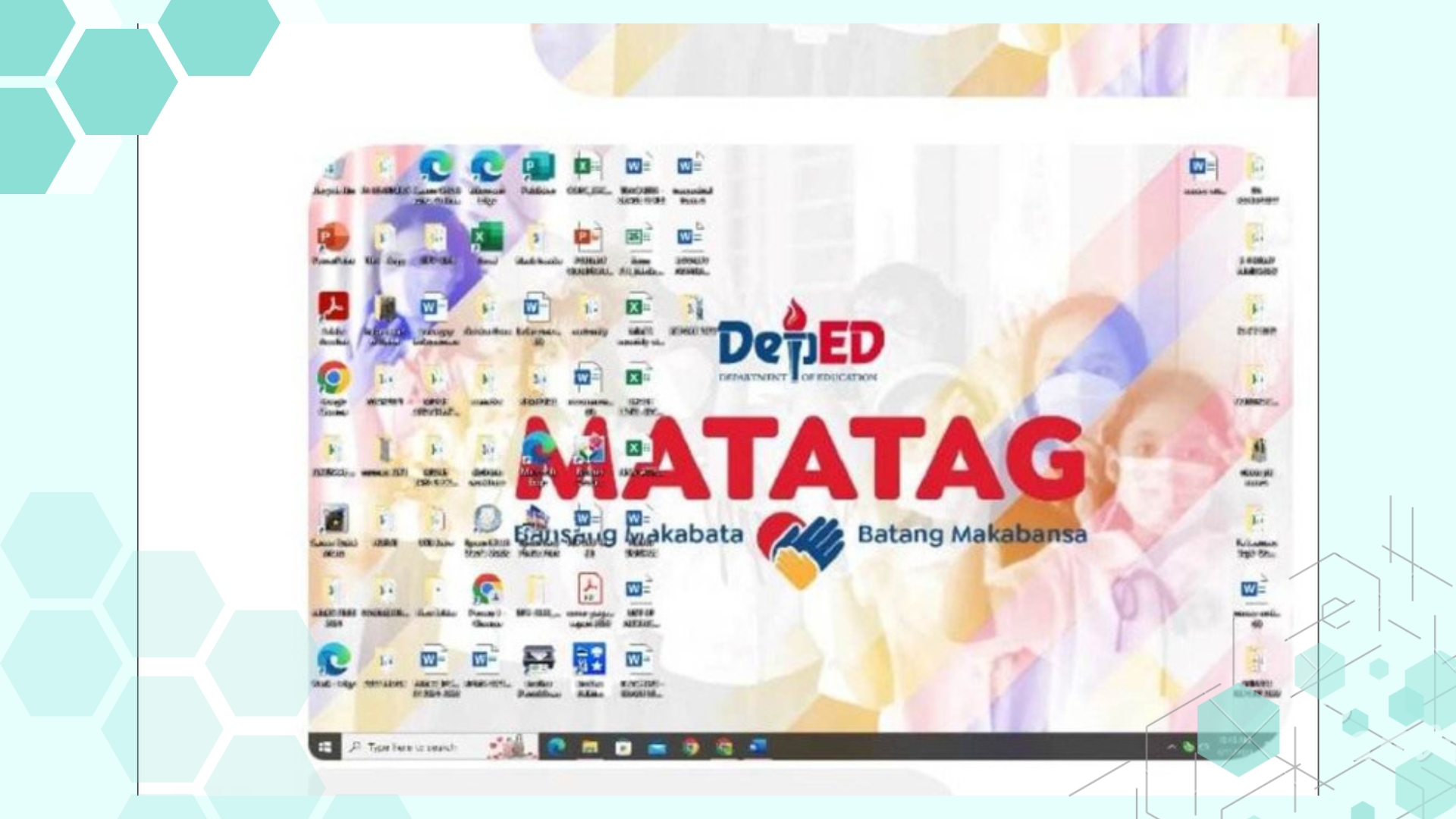The image size is (1456, 819).
Task: Open the Edge shortcut in bottom-left desktop corner
Action: [333, 660]
